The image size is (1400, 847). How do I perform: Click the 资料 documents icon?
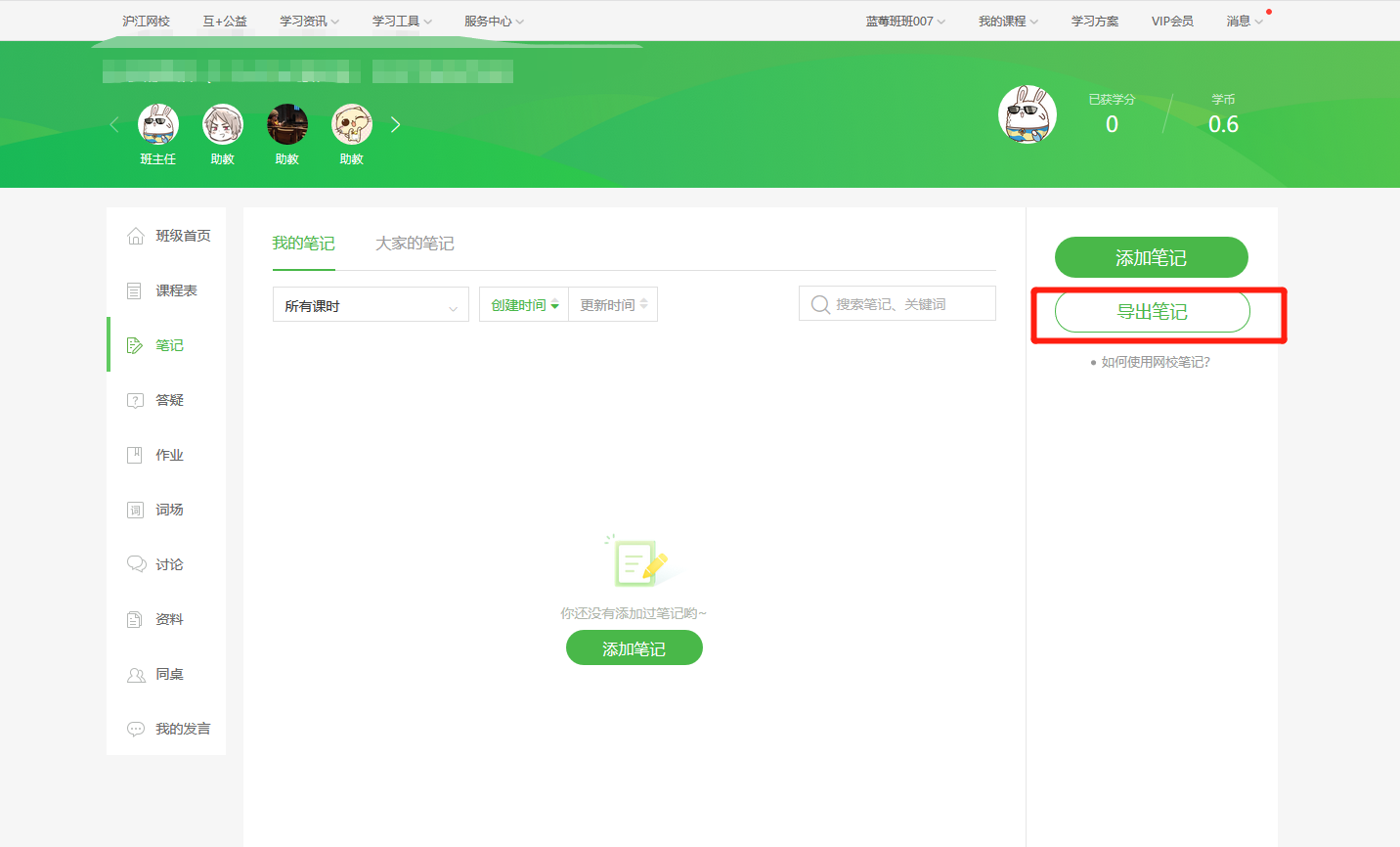click(x=135, y=619)
